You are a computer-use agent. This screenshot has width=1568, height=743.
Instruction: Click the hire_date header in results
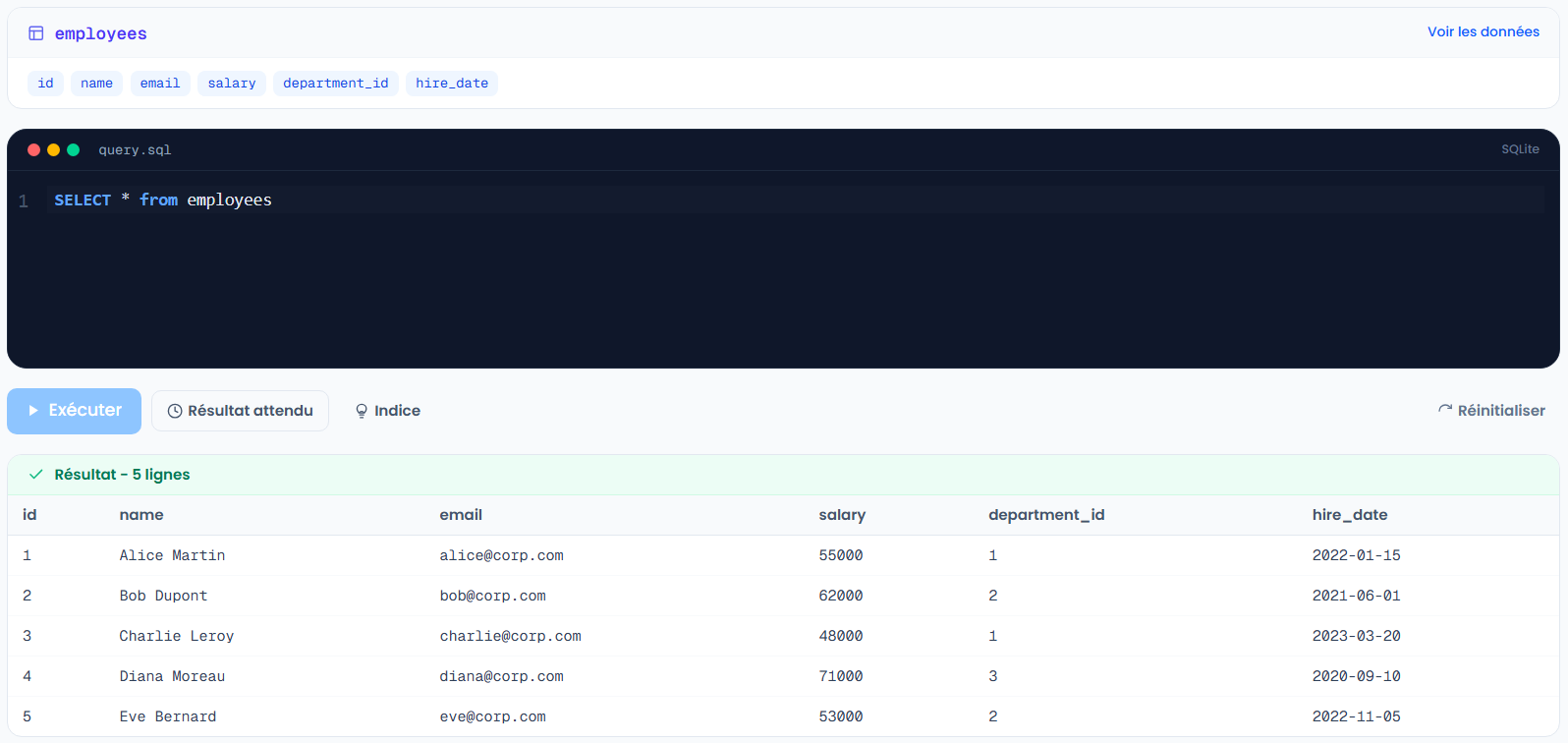[1350, 515]
